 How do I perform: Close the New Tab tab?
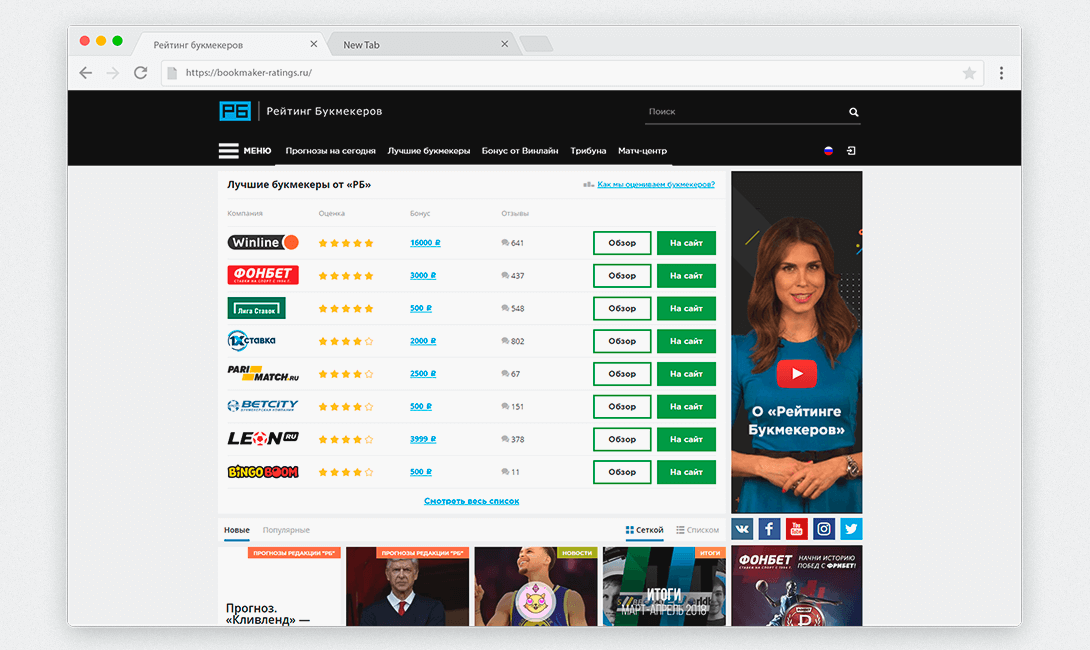pos(505,44)
